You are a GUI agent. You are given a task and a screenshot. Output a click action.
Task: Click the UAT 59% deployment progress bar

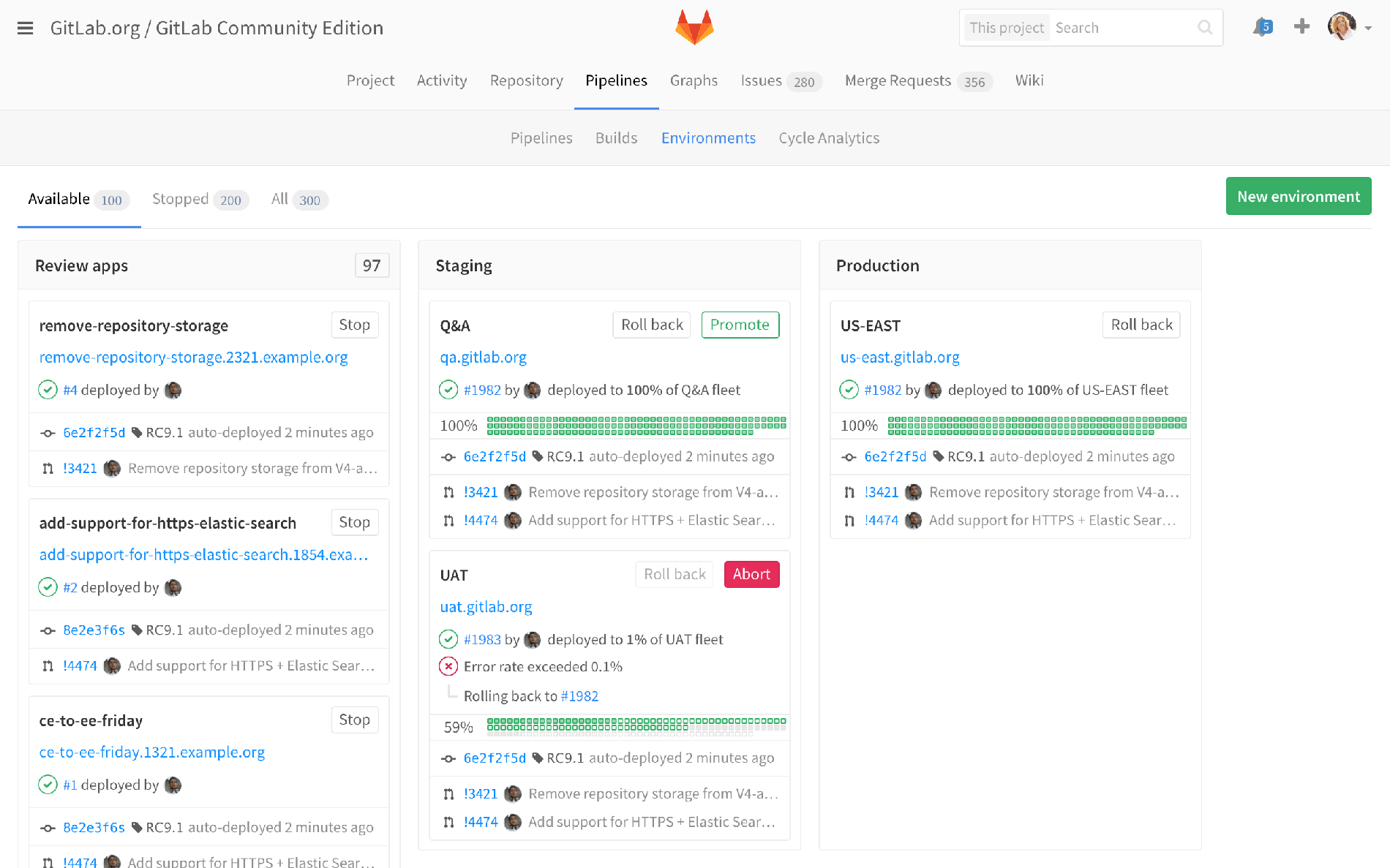click(x=636, y=725)
